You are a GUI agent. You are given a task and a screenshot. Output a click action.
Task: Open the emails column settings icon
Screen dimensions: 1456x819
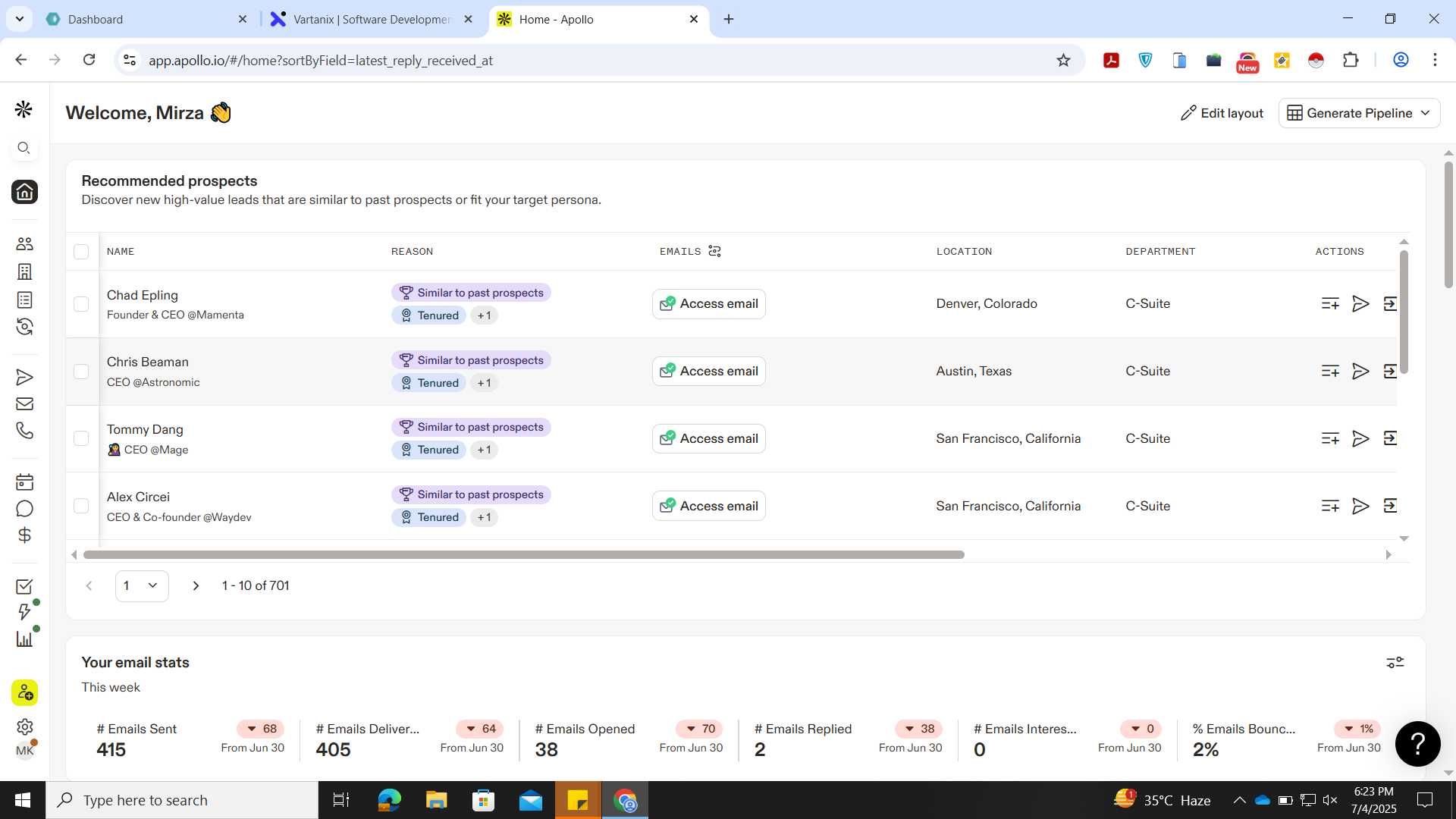(714, 251)
